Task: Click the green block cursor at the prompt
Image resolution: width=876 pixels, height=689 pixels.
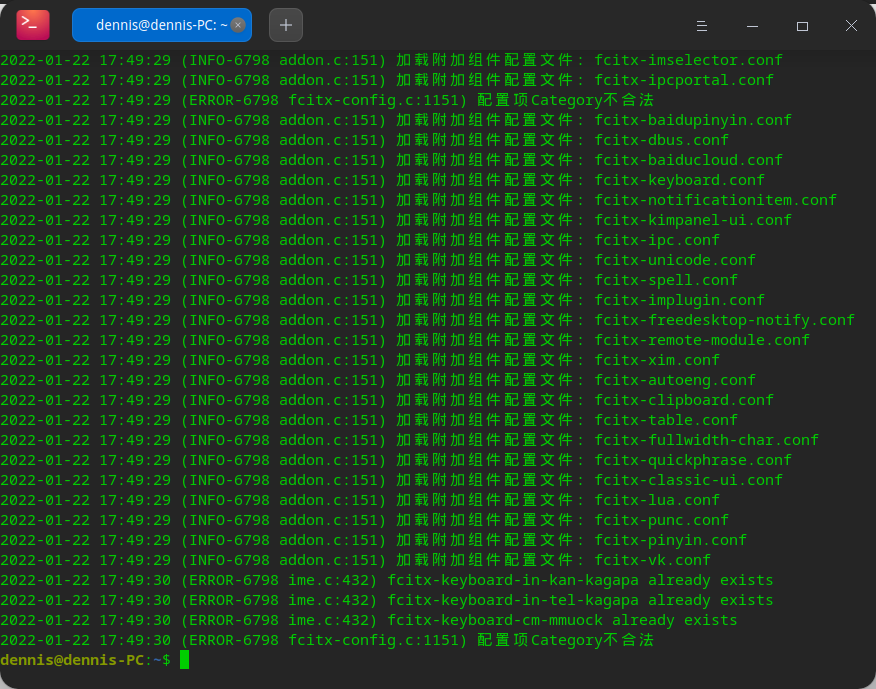Action: coord(186,660)
